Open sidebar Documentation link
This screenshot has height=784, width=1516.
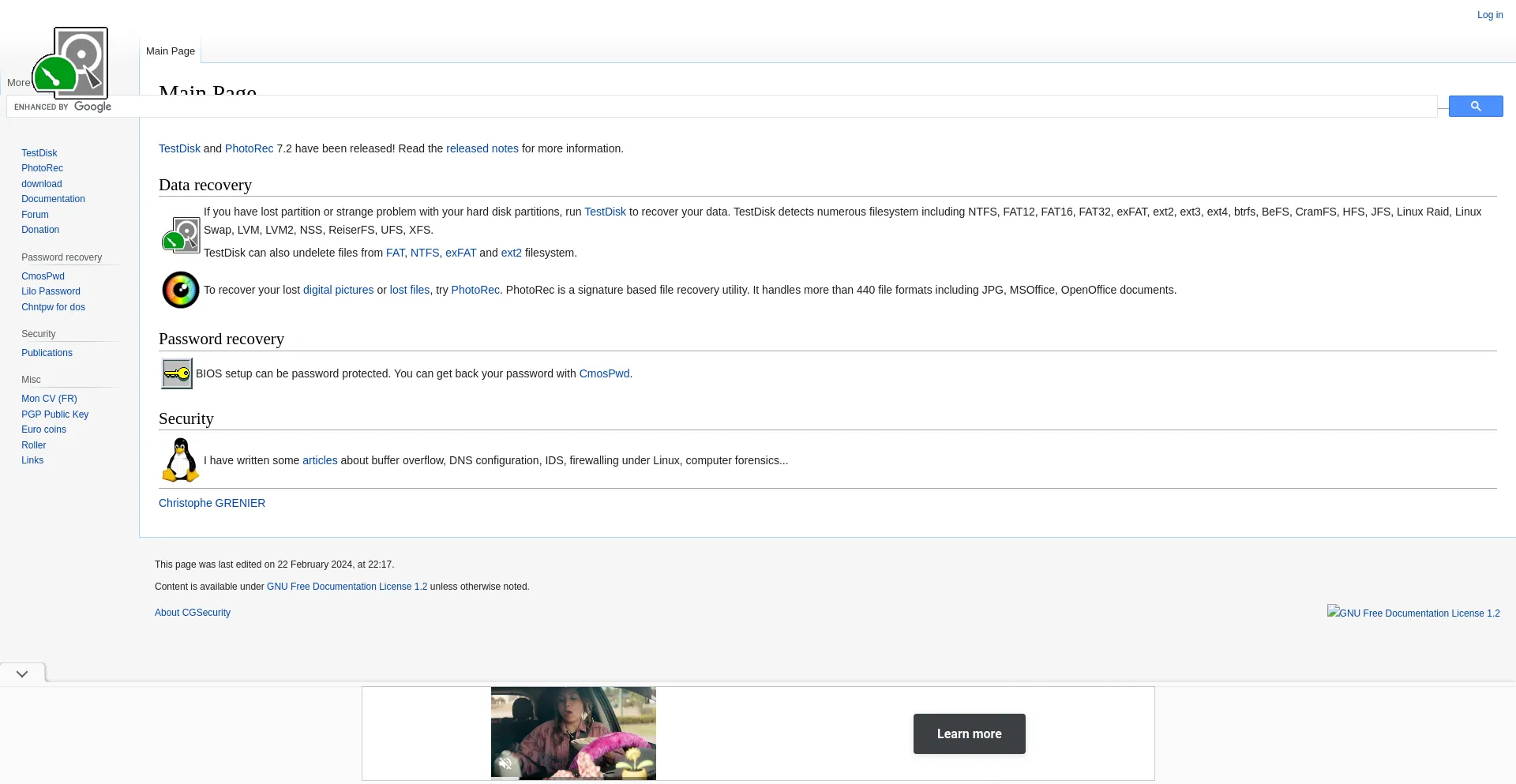pos(53,199)
